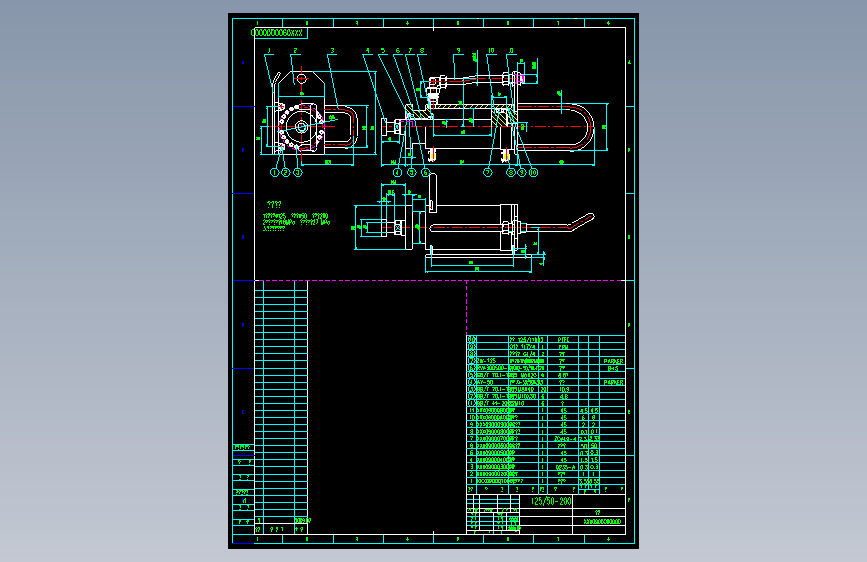
Task: Pick leader callout number 10 at top
Action: pyautogui.click(x=491, y=51)
